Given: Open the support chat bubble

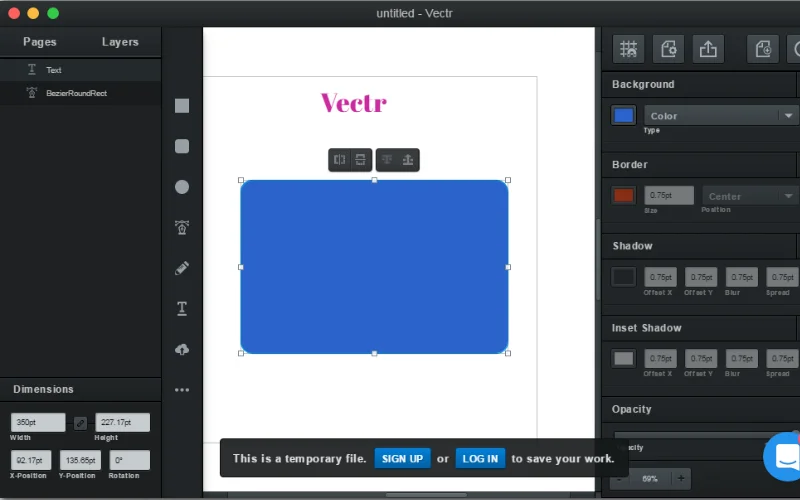Looking at the screenshot, I should pyautogui.click(x=784, y=457).
